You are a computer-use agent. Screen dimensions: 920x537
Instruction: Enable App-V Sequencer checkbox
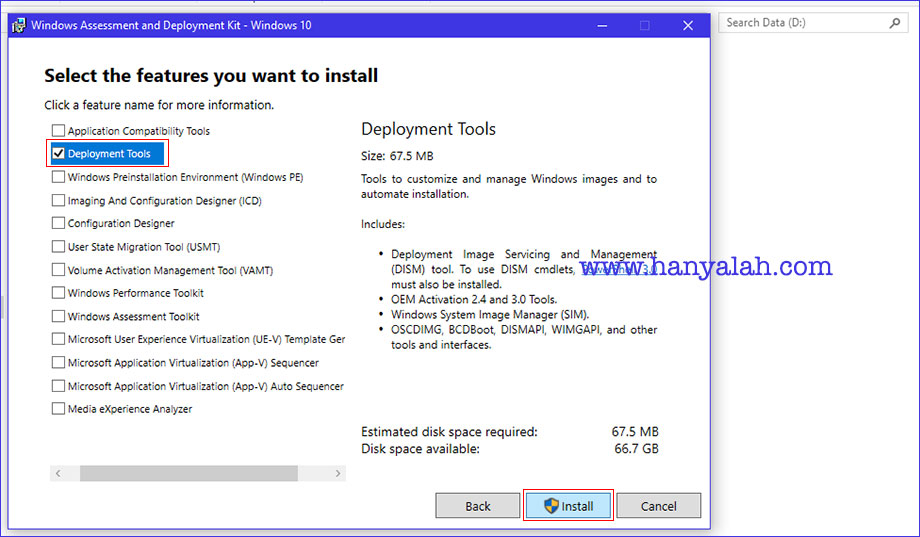58,363
